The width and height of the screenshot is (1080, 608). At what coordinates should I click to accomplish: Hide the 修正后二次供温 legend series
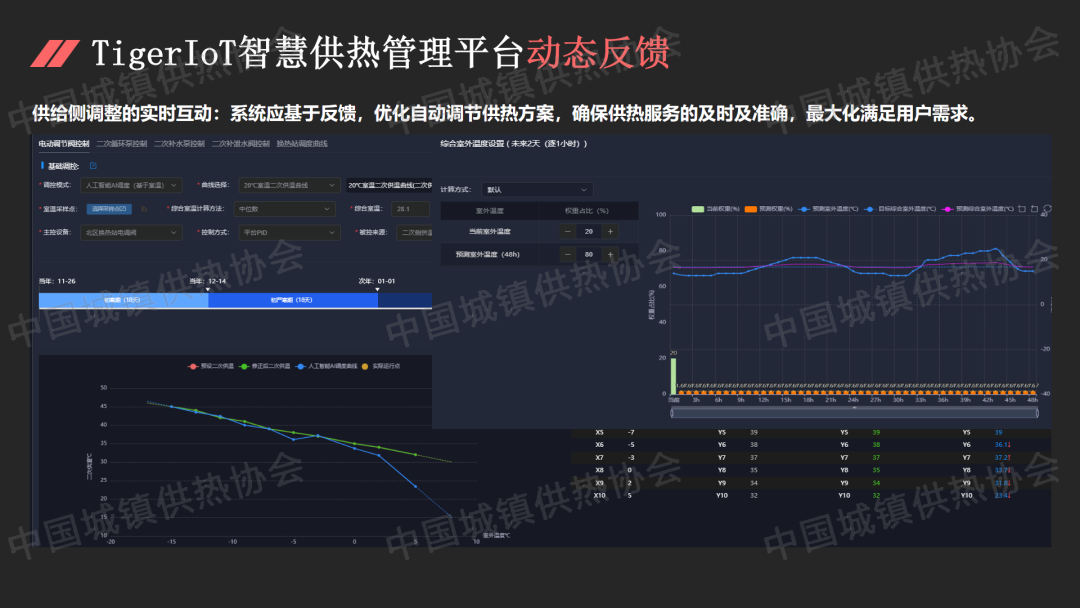pos(270,367)
